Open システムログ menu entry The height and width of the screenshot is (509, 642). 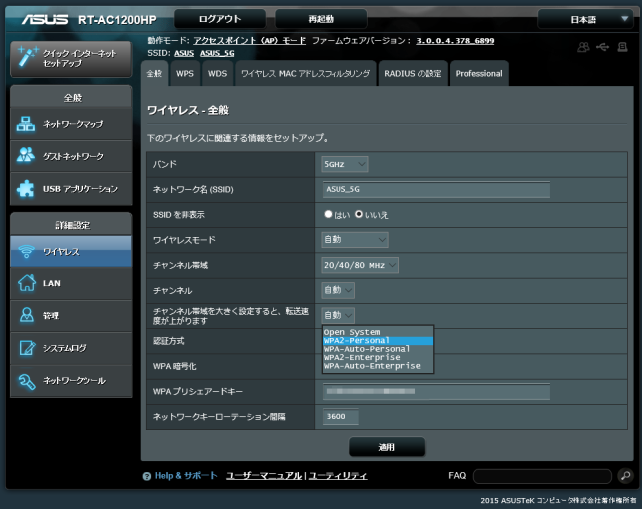tap(71, 348)
